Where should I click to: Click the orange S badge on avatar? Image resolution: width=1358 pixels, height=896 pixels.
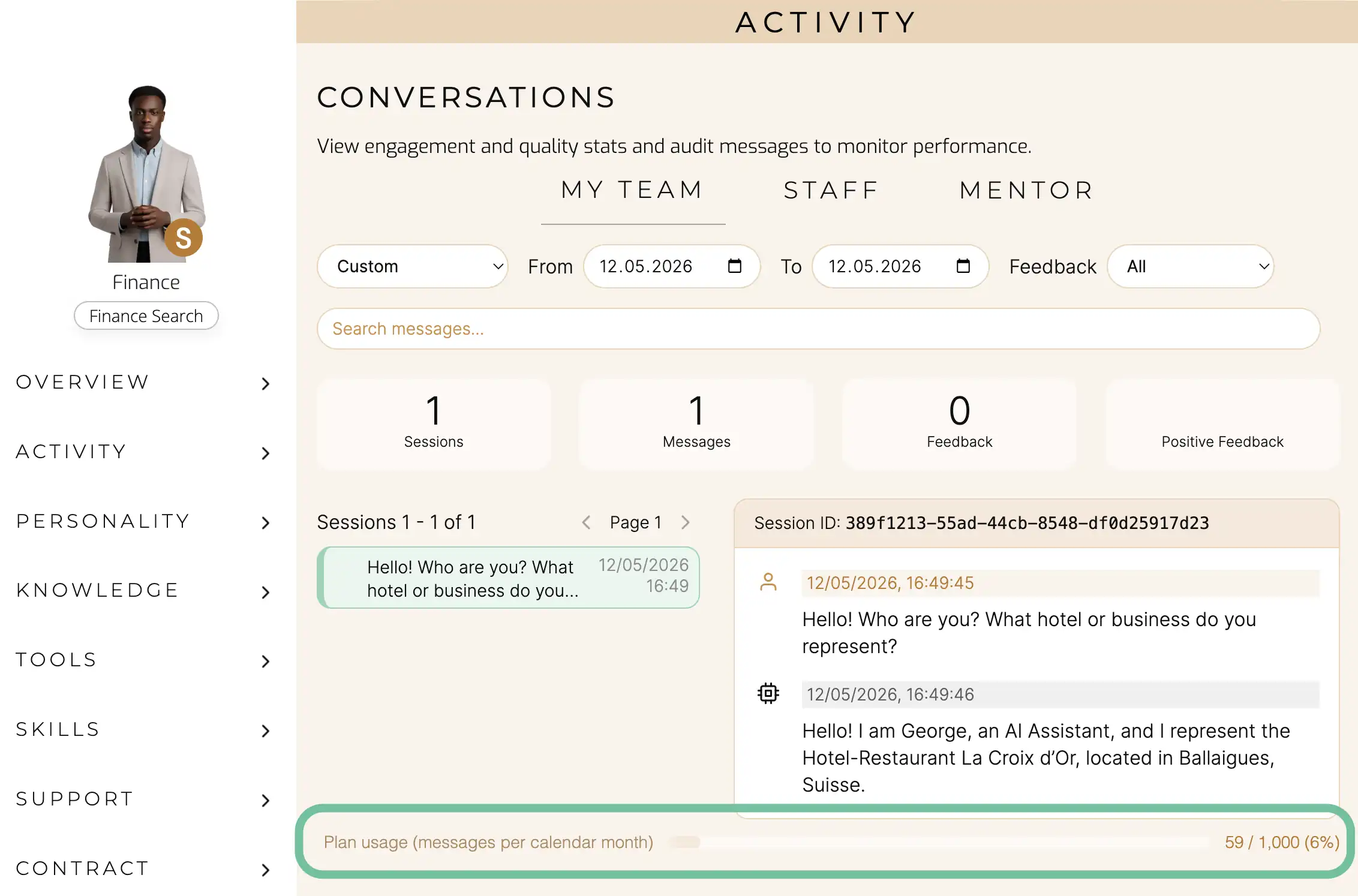(184, 237)
